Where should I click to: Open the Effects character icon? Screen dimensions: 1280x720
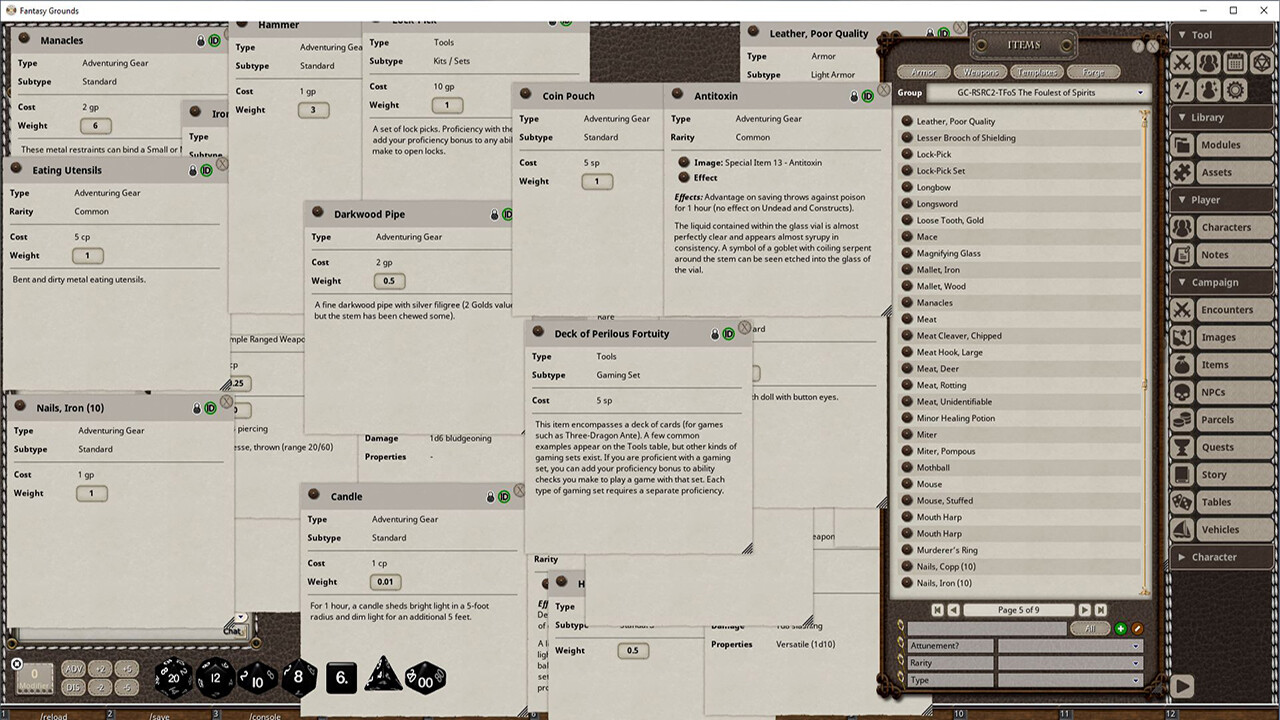point(1209,90)
